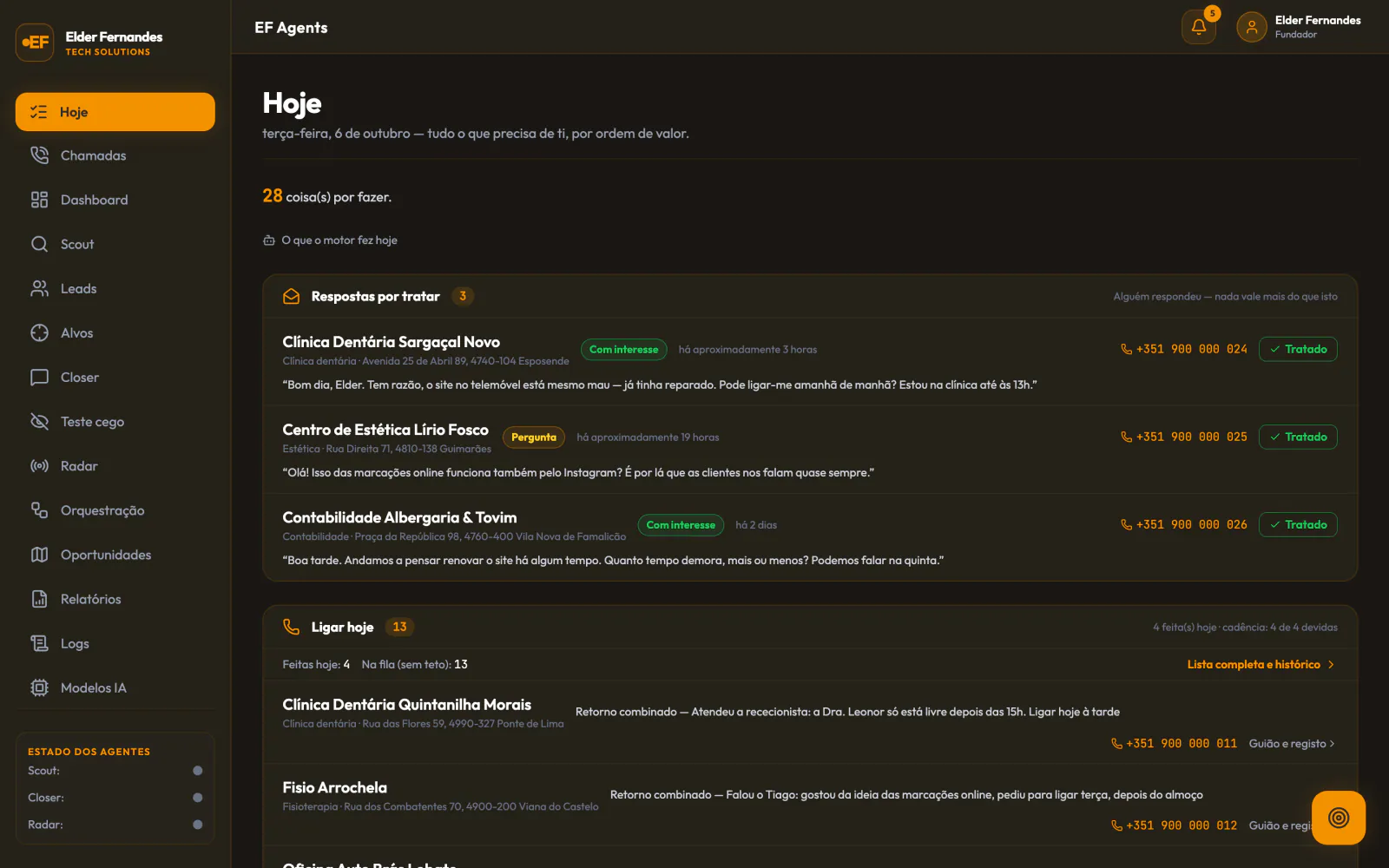
Task: Click the Pergunta tag on Lírio Fosco
Action: click(534, 437)
